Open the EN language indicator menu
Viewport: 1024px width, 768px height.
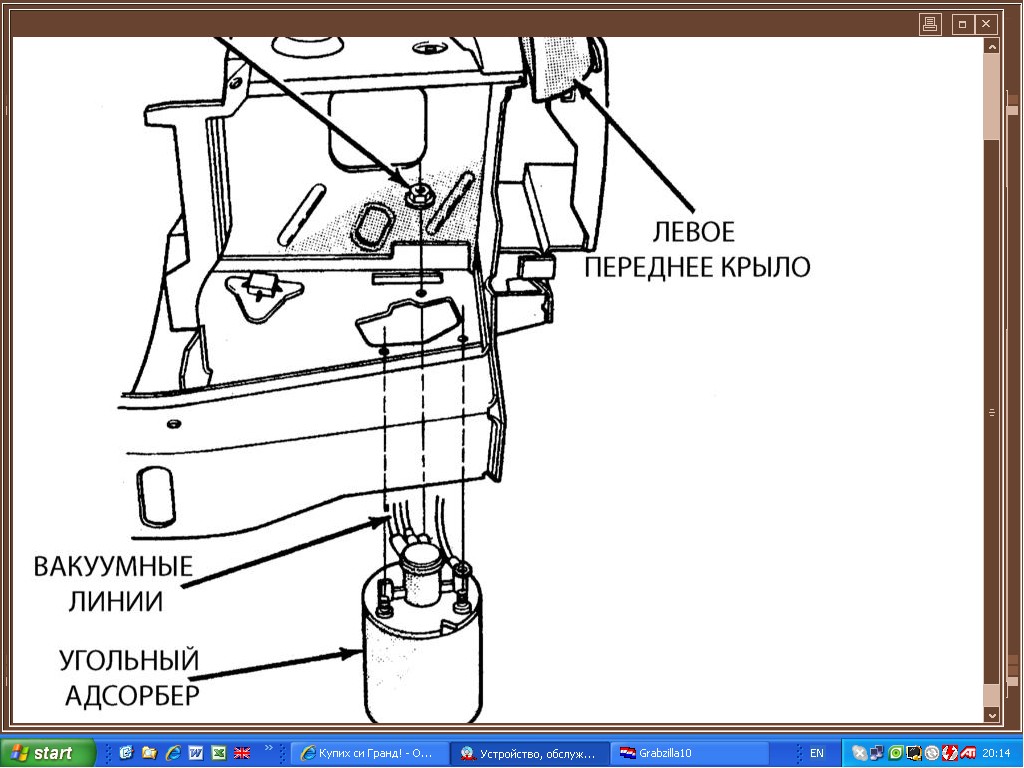817,752
